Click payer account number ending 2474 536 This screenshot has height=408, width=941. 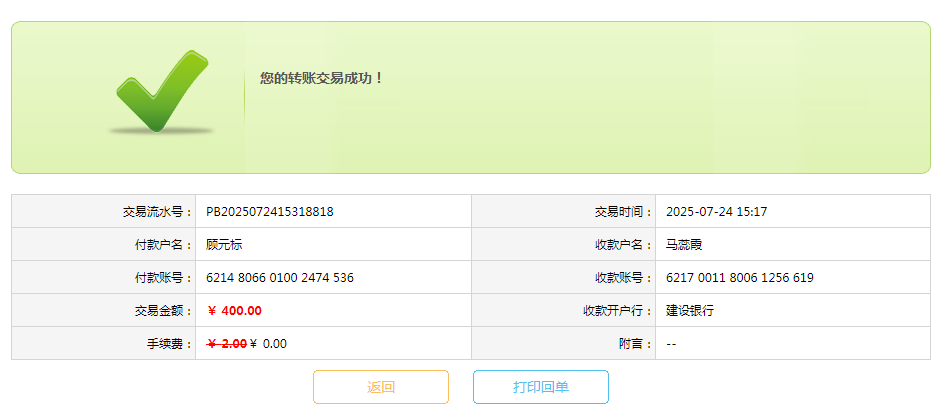point(280,278)
